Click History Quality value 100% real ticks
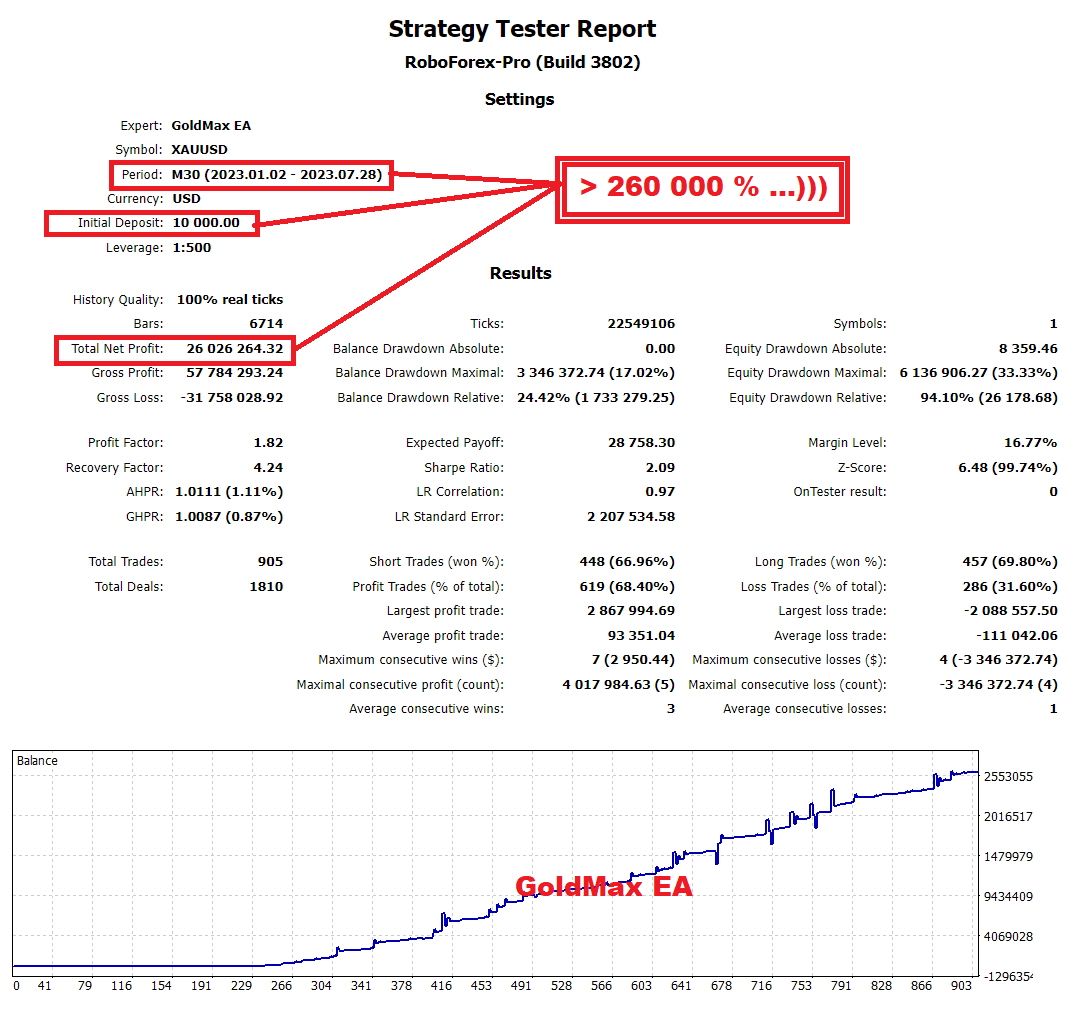Image resolution: width=1090 pixels, height=1015 pixels. coord(230,300)
